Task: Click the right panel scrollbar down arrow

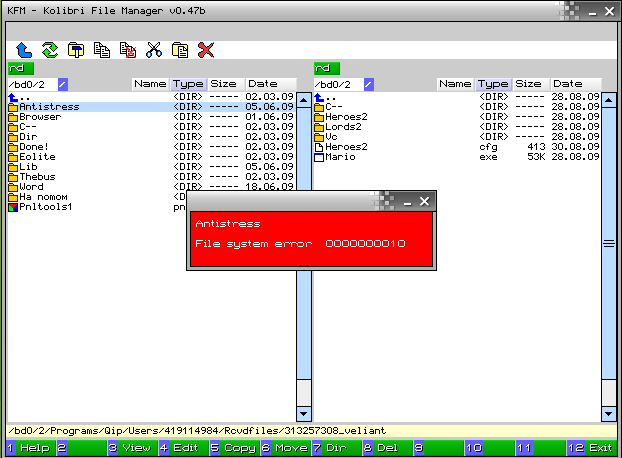Action: coord(608,412)
